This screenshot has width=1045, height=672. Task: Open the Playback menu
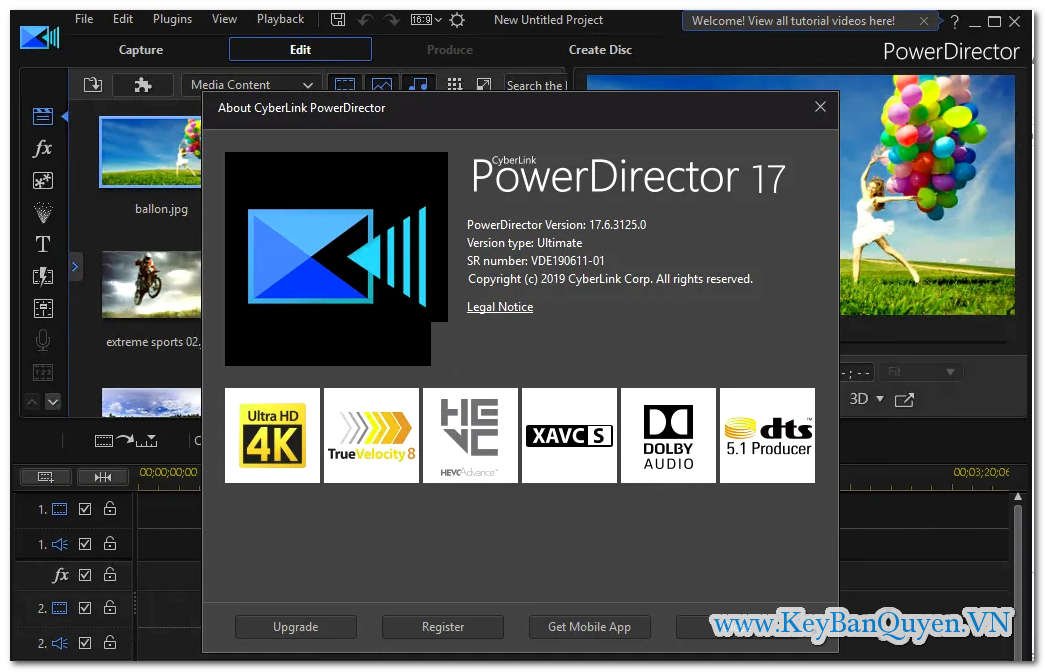280,19
